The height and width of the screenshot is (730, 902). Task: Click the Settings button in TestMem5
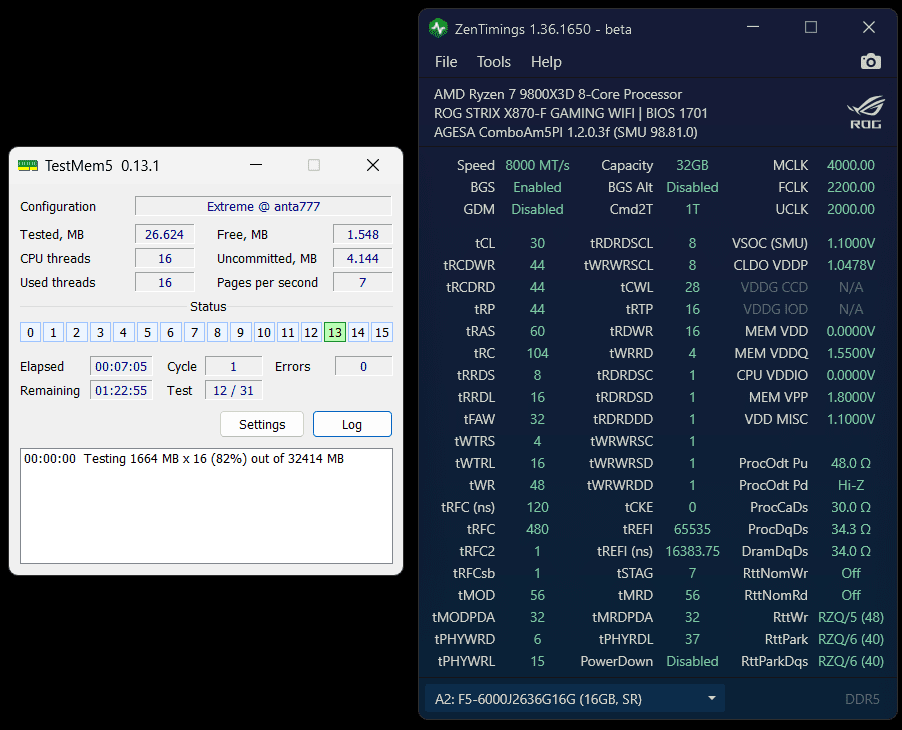[x=262, y=425]
